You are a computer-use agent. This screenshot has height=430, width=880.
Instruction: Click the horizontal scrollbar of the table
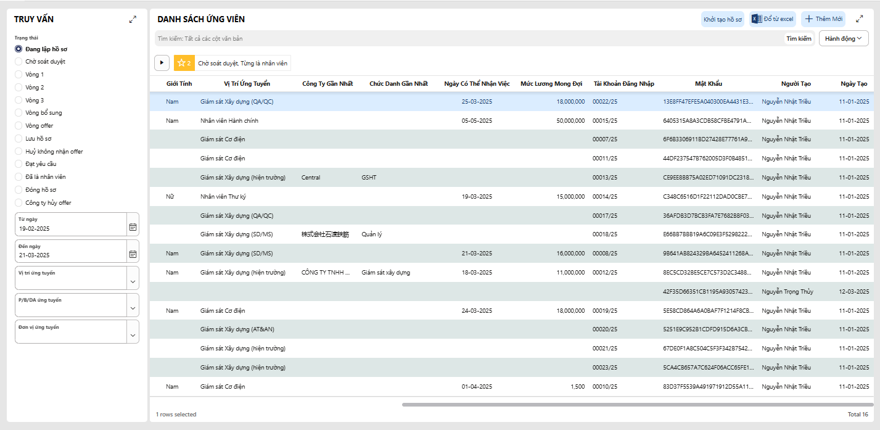pos(637,404)
